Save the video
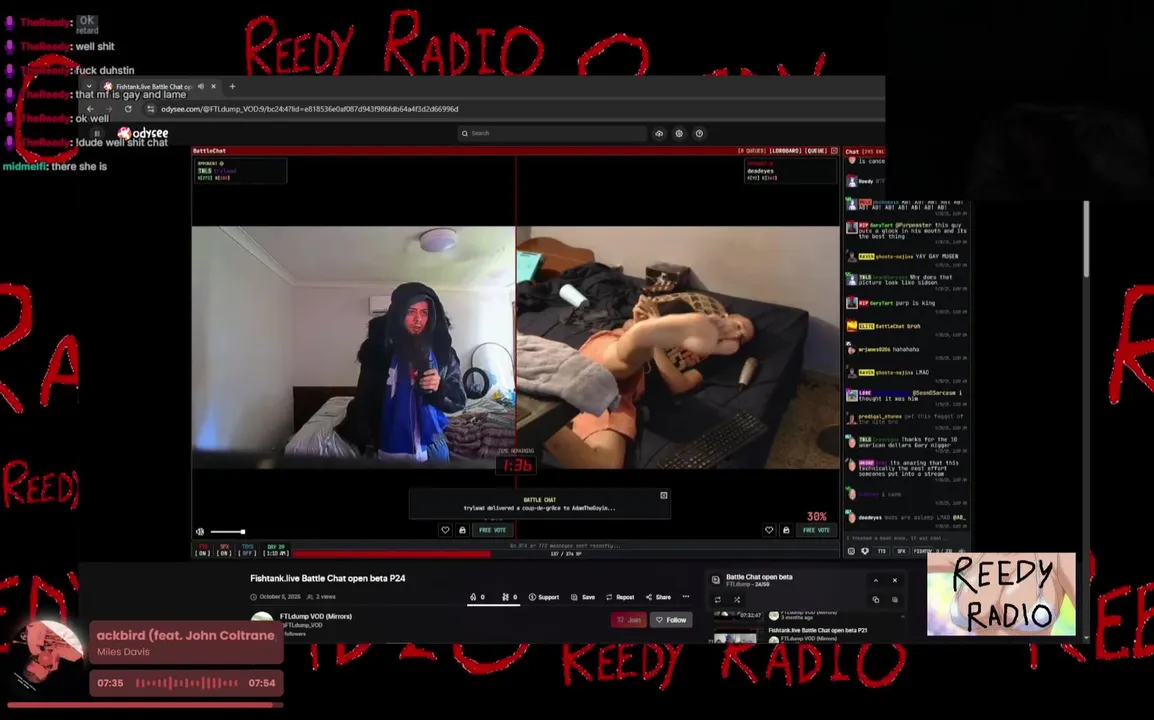The height and width of the screenshot is (720, 1154). pyautogui.click(x=583, y=597)
